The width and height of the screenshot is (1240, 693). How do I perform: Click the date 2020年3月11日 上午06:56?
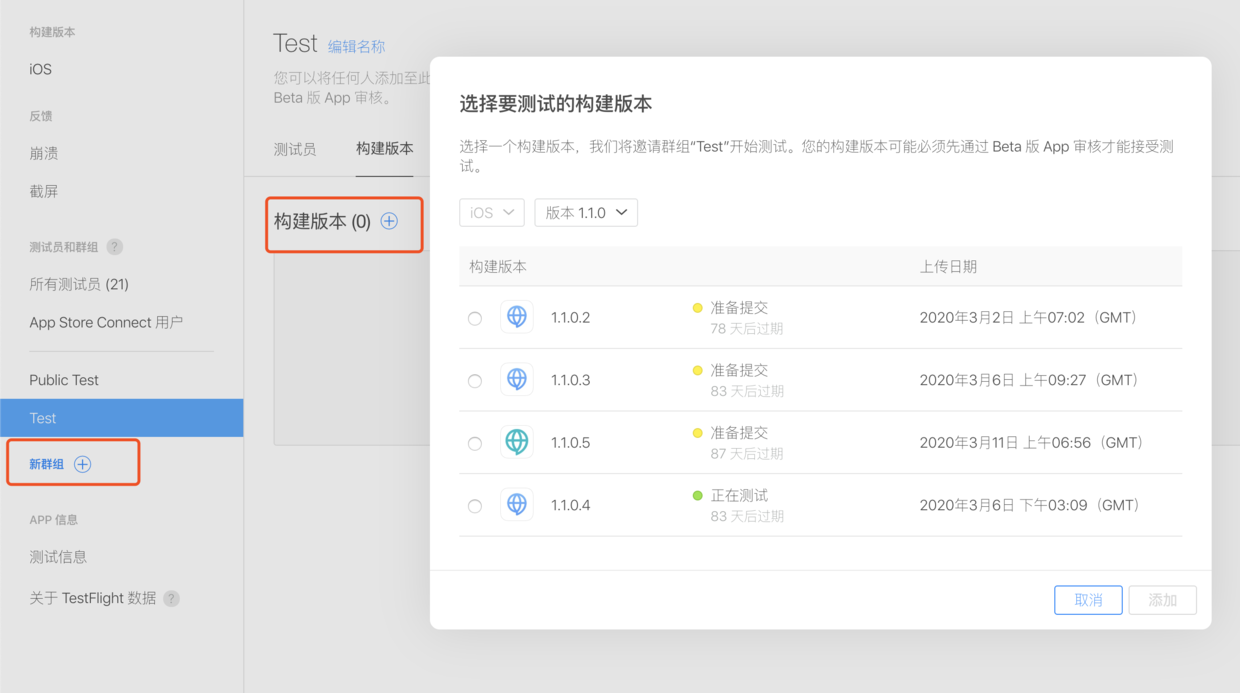[1033, 442]
